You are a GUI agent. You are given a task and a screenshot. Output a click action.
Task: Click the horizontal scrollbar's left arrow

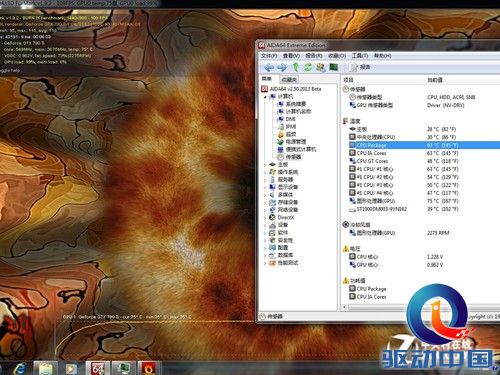click(345, 307)
